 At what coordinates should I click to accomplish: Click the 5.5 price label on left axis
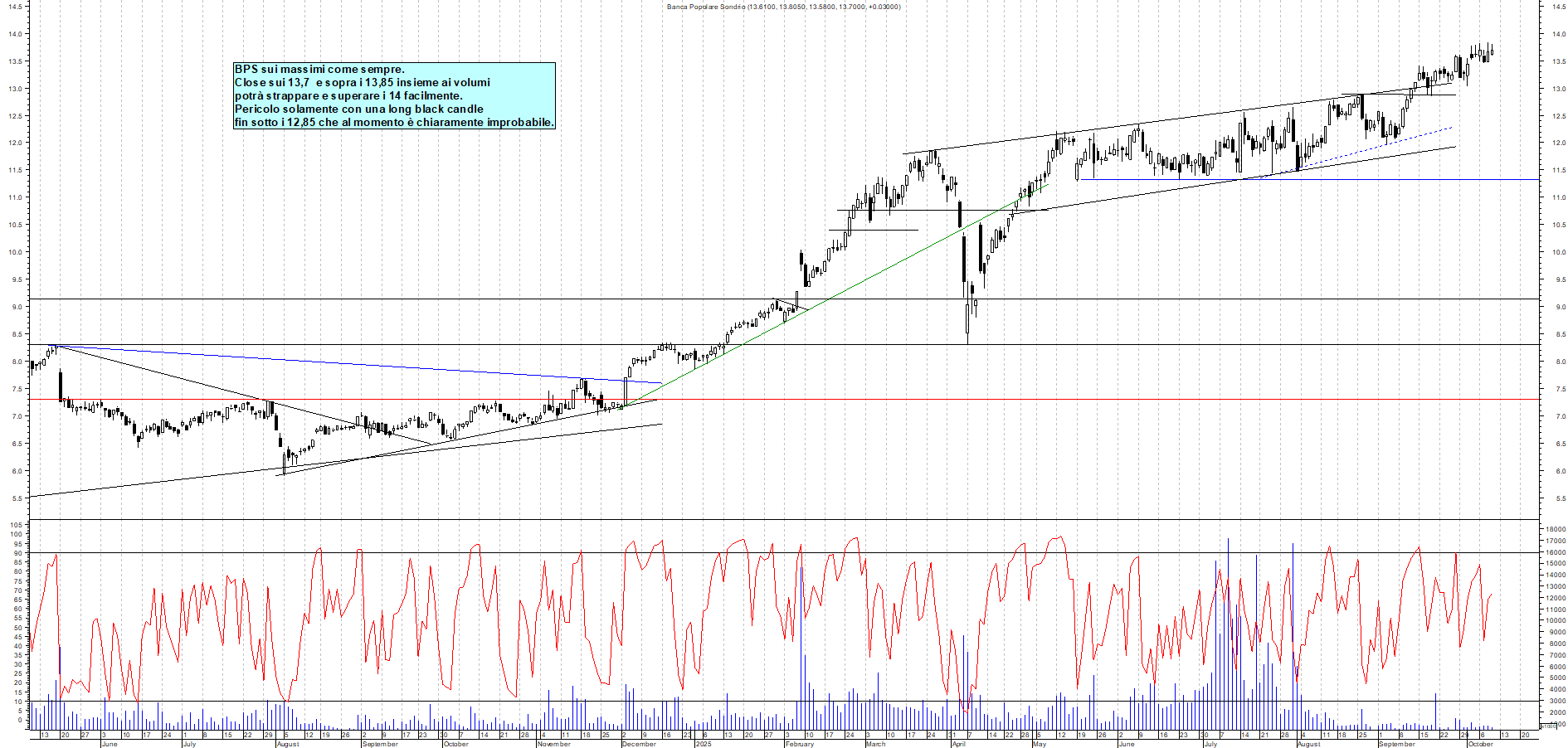tap(15, 498)
